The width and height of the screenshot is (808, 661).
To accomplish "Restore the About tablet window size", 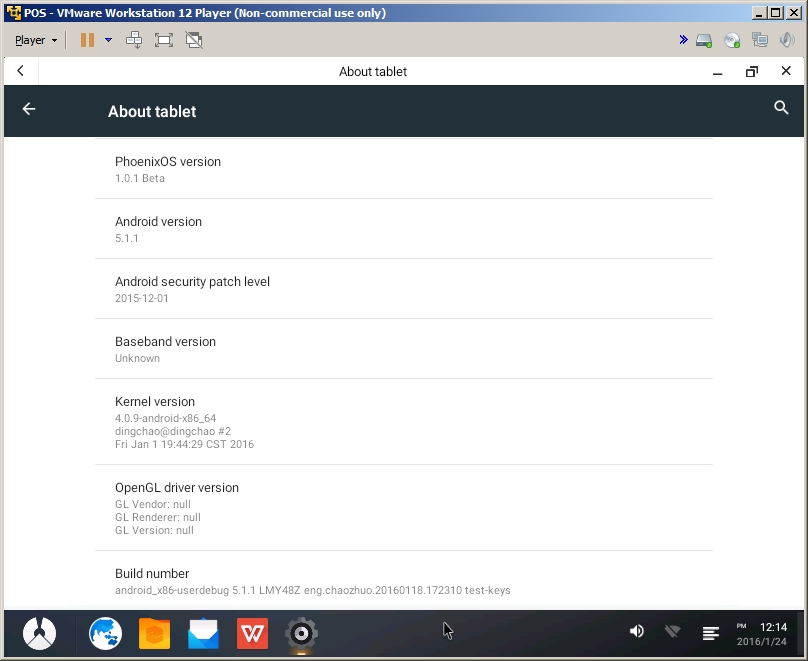I will pos(752,72).
